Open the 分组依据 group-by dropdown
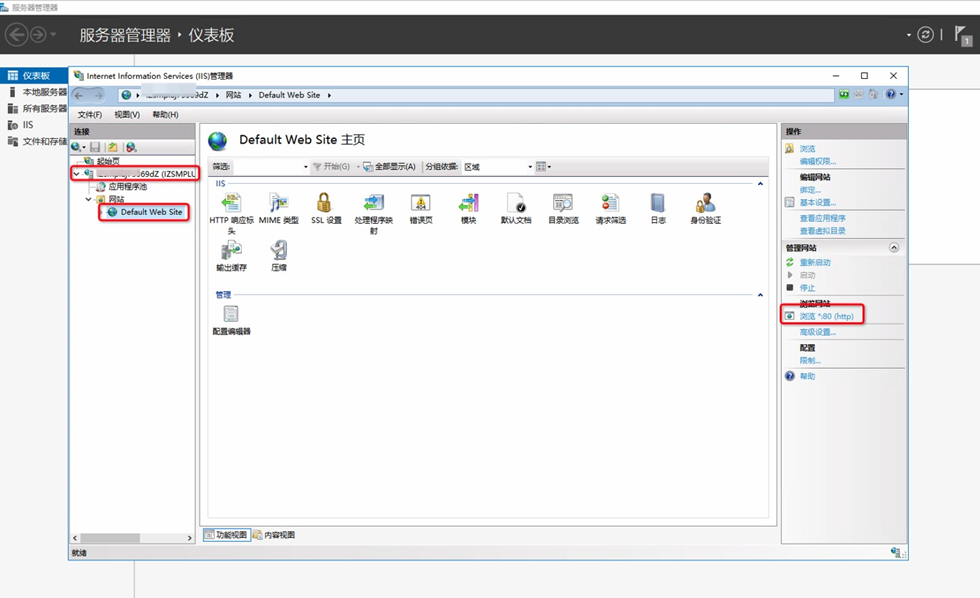The width and height of the screenshot is (980, 598). pyautogui.click(x=498, y=167)
